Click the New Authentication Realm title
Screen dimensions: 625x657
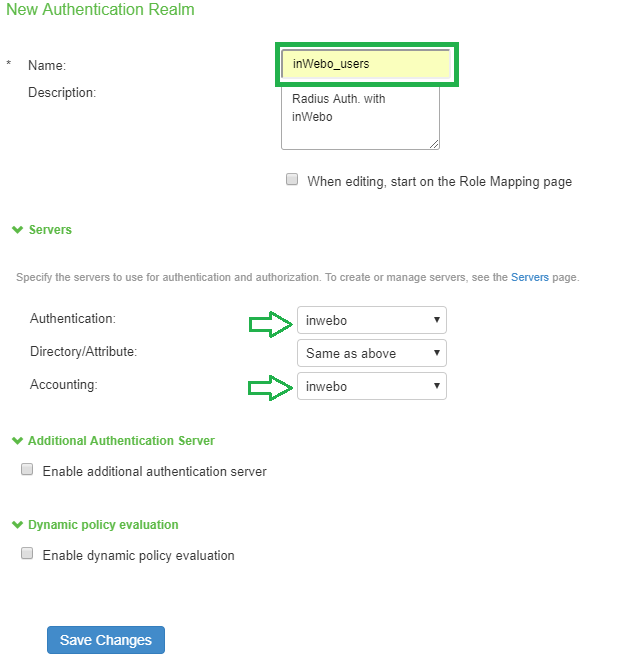click(x=100, y=10)
